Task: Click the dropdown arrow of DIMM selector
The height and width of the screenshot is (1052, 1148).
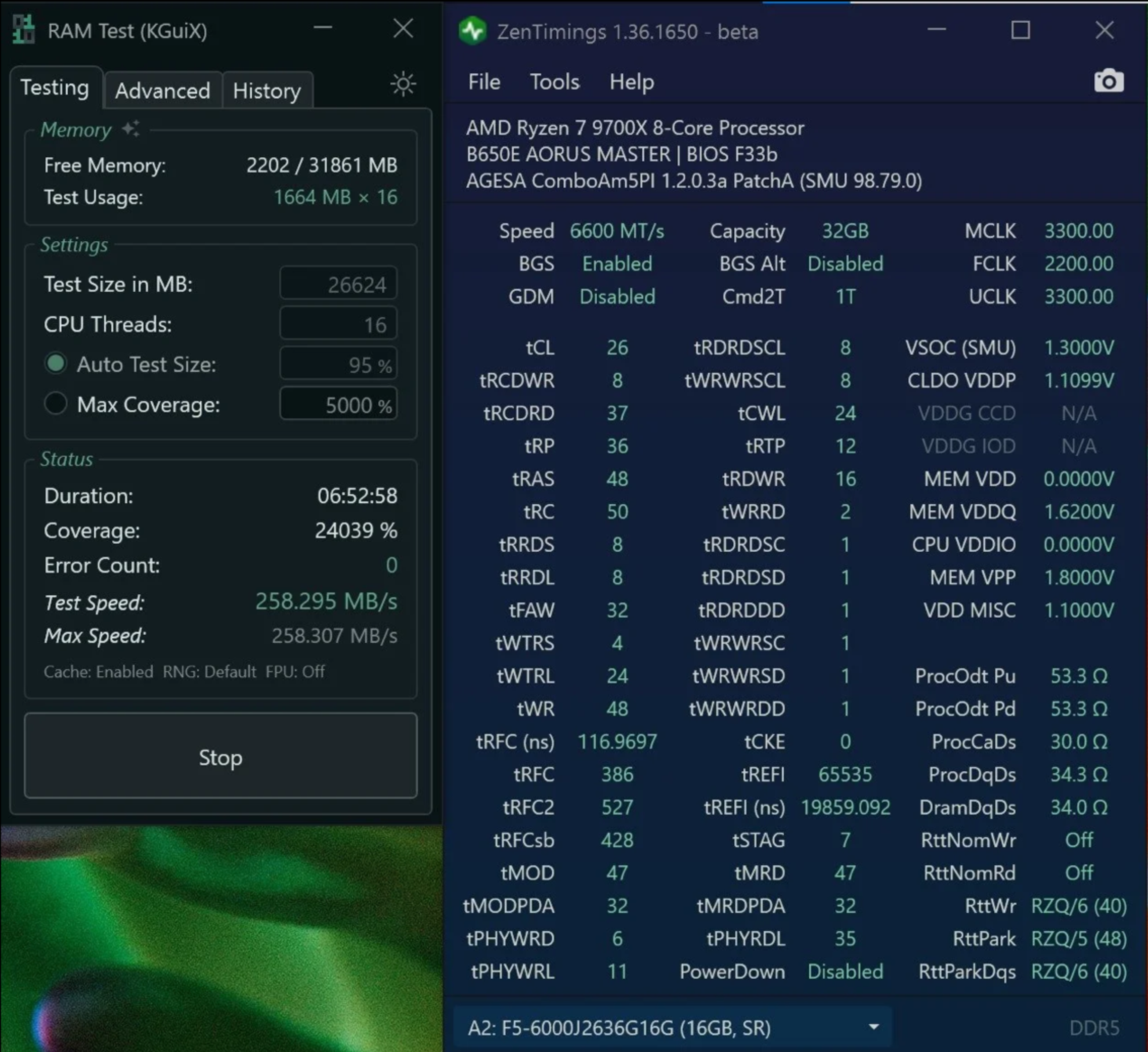Action: pos(873,1027)
